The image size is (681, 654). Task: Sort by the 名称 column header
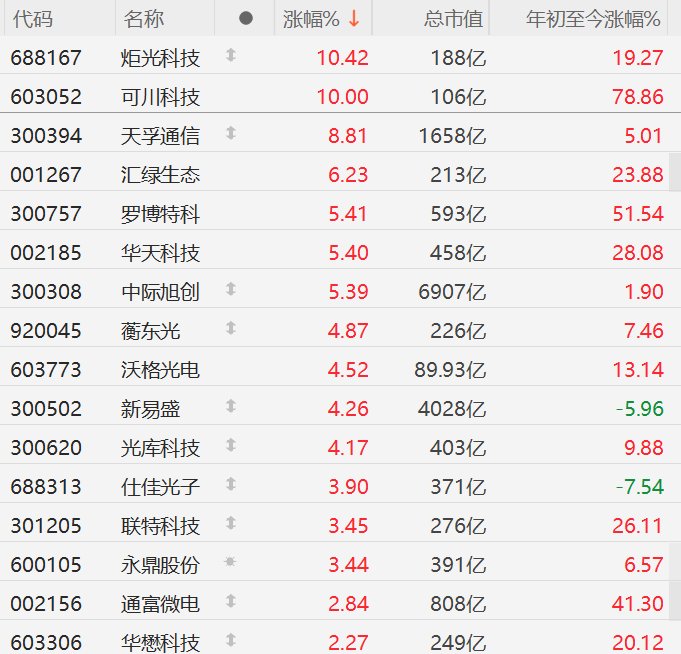click(143, 19)
